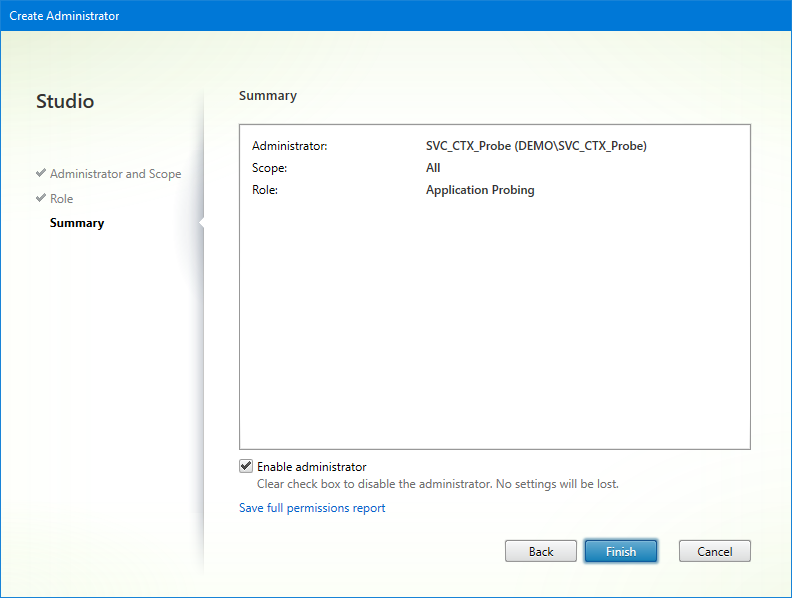Click the Scope value All
The image size is (792, 598).
point(433,168)
